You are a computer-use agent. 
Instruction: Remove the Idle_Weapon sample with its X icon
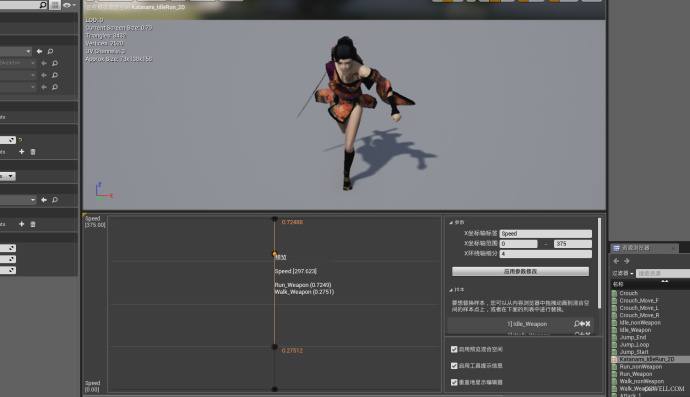click(588, 324)
